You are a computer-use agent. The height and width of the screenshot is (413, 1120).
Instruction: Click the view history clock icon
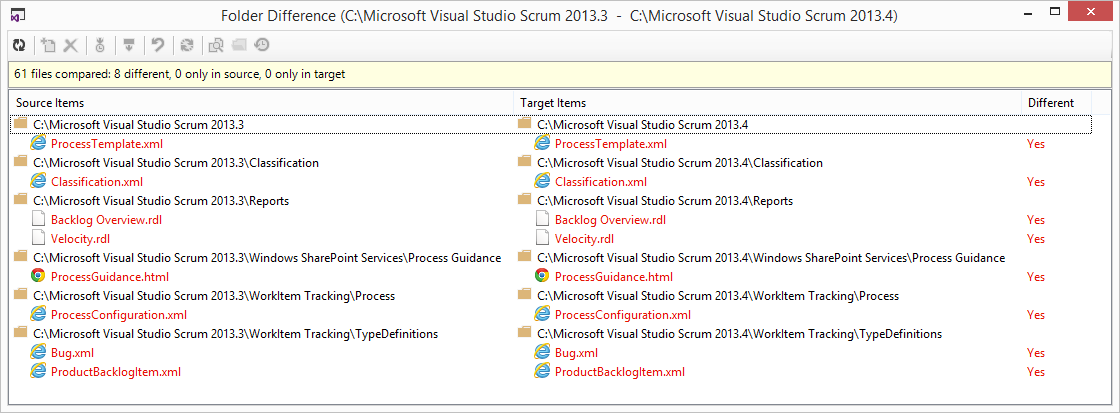pos(261,45)
